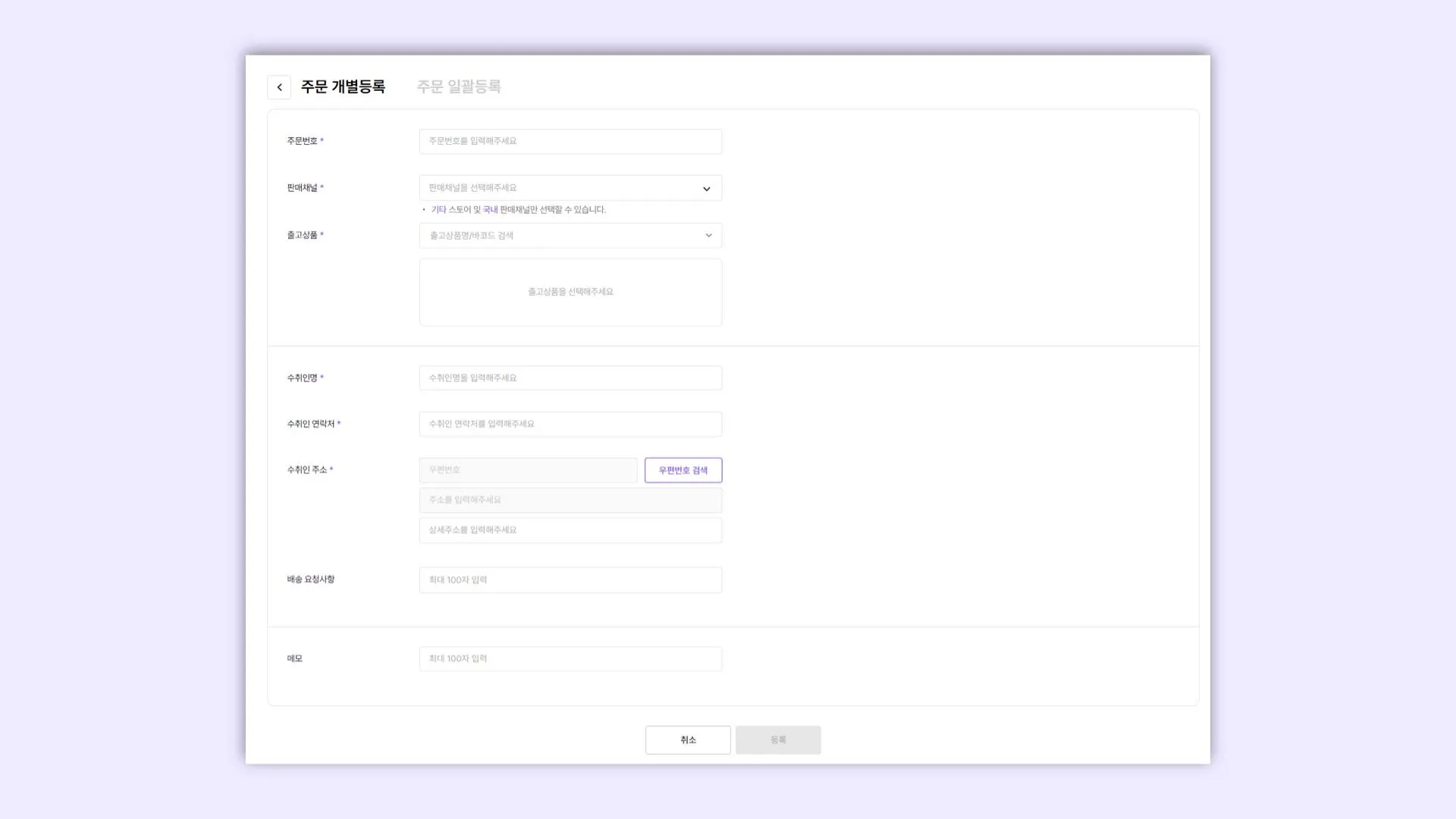
Task: Switch to 주문 일괄등록 tab
Action: tap(459, 86)
